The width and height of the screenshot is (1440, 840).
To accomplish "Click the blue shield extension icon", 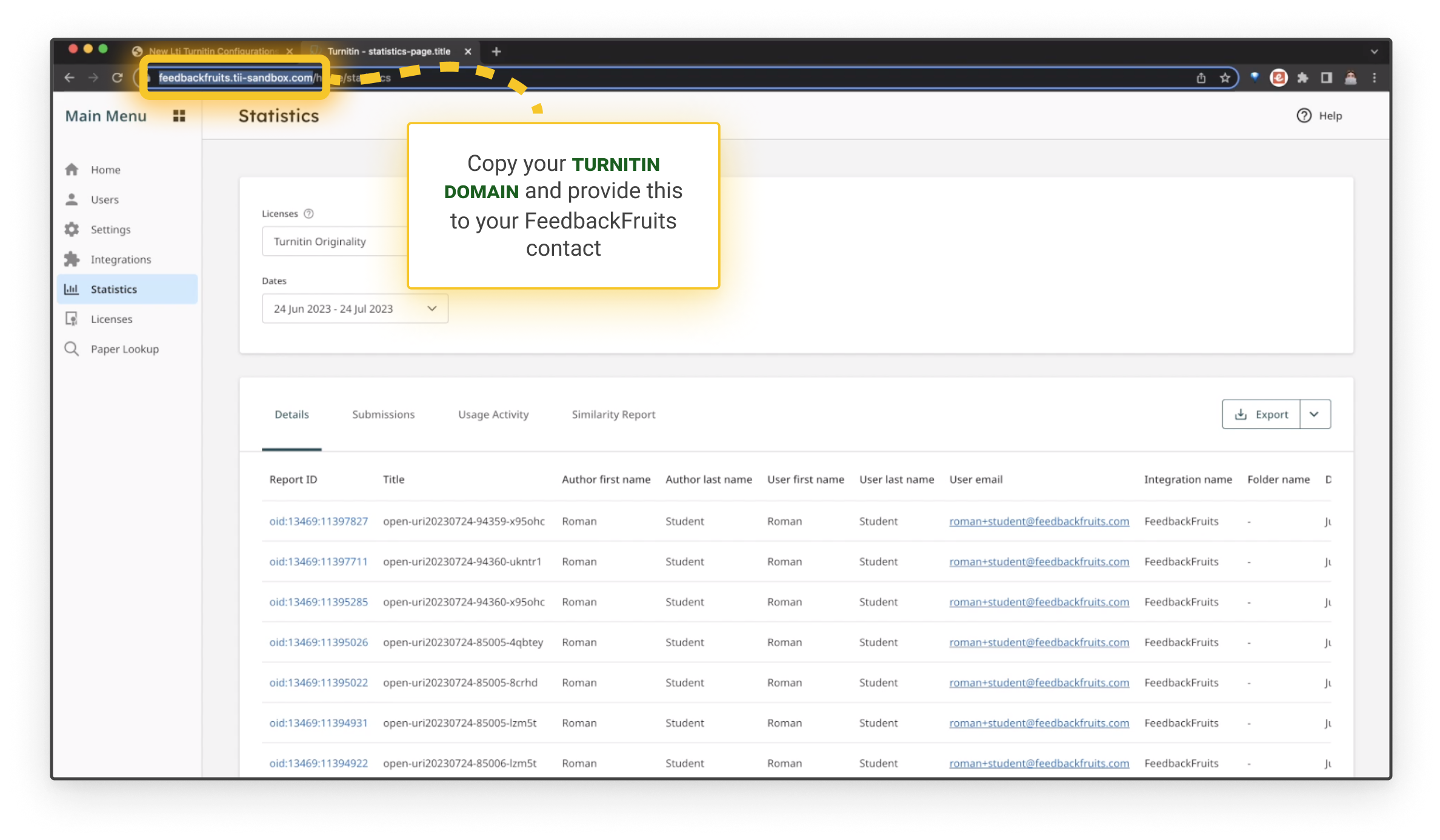I will [x=1255, y=77].
